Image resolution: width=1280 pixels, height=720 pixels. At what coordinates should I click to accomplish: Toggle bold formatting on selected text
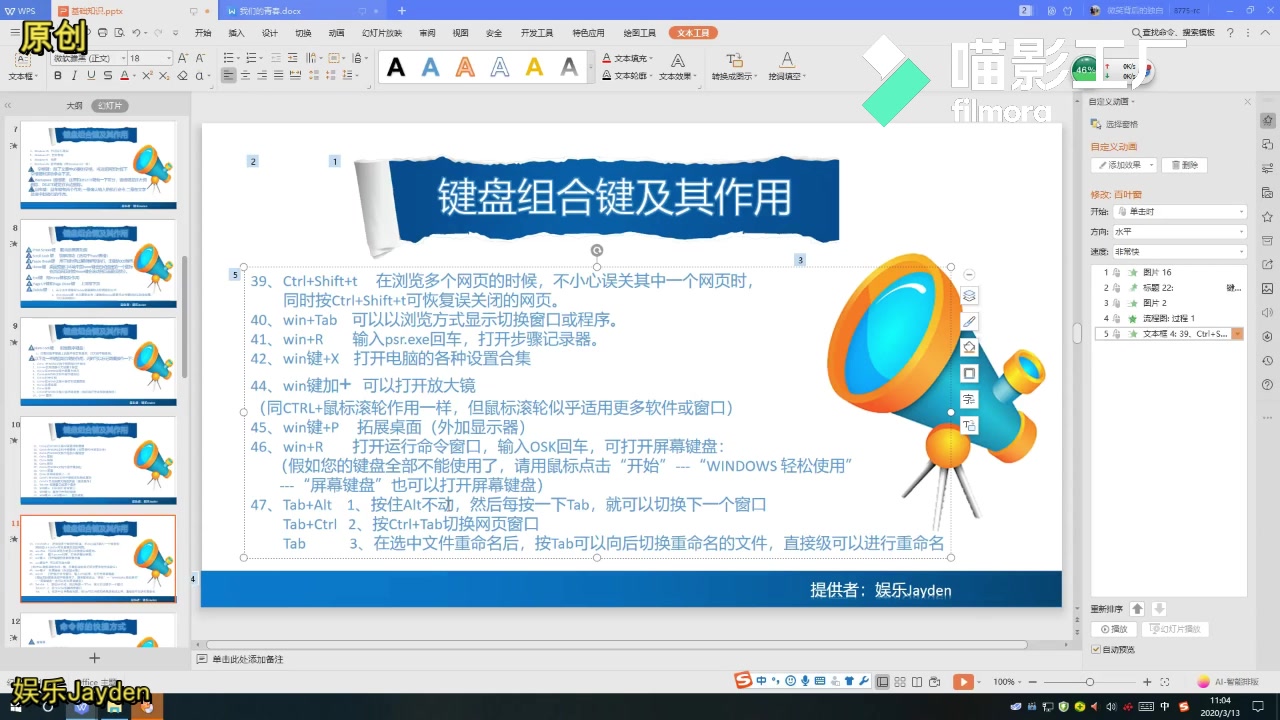(58, 76)
